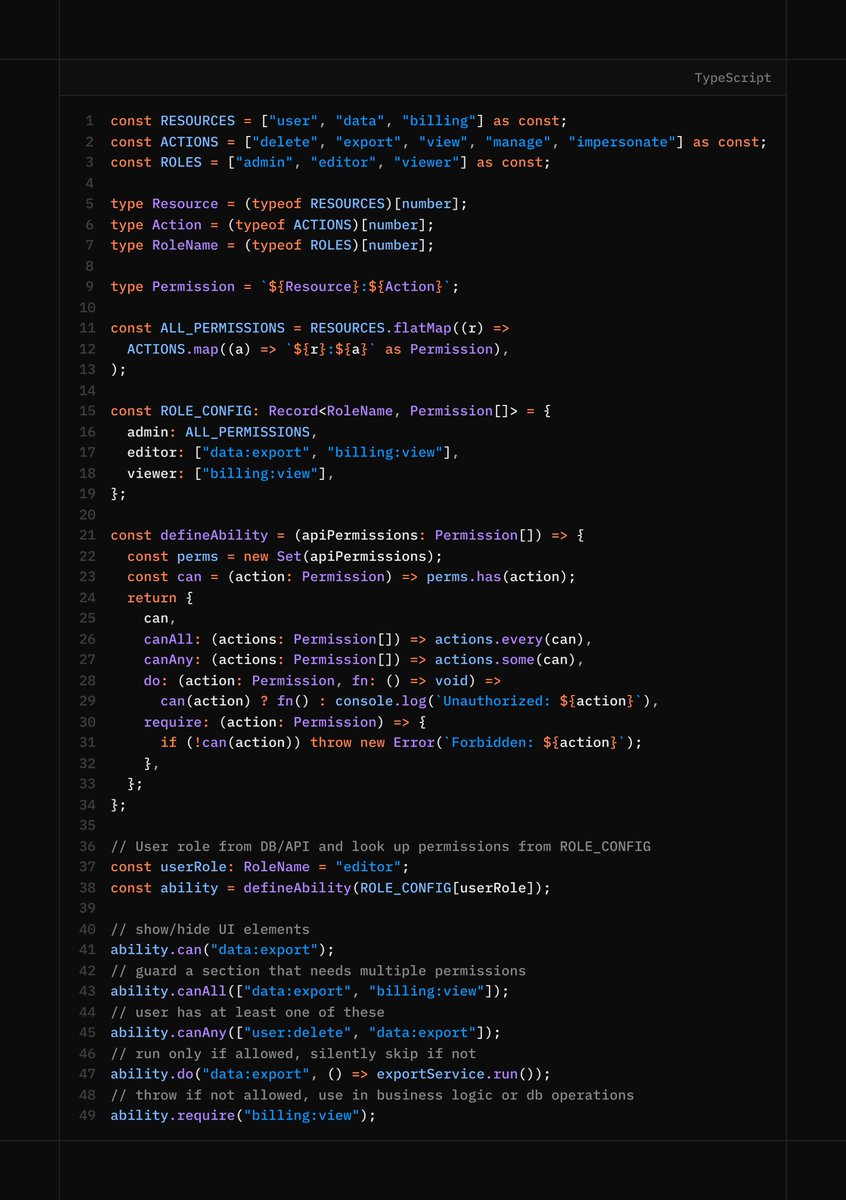Click 'show/hide UI elements' comment
The width and height of the screenshot is (846, 1200).
pos(210,930)
